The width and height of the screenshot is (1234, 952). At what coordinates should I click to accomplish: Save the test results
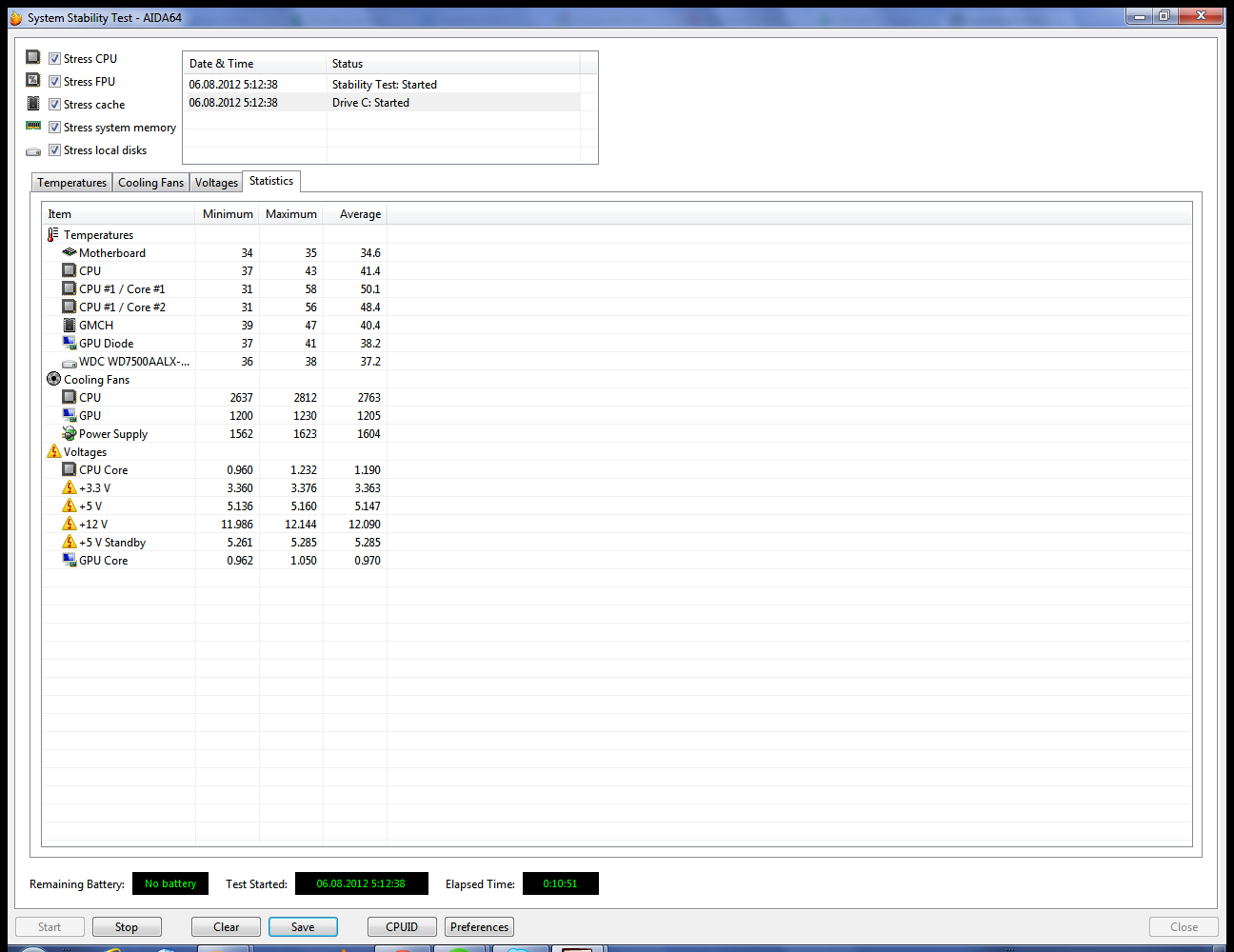coord(303,927)
